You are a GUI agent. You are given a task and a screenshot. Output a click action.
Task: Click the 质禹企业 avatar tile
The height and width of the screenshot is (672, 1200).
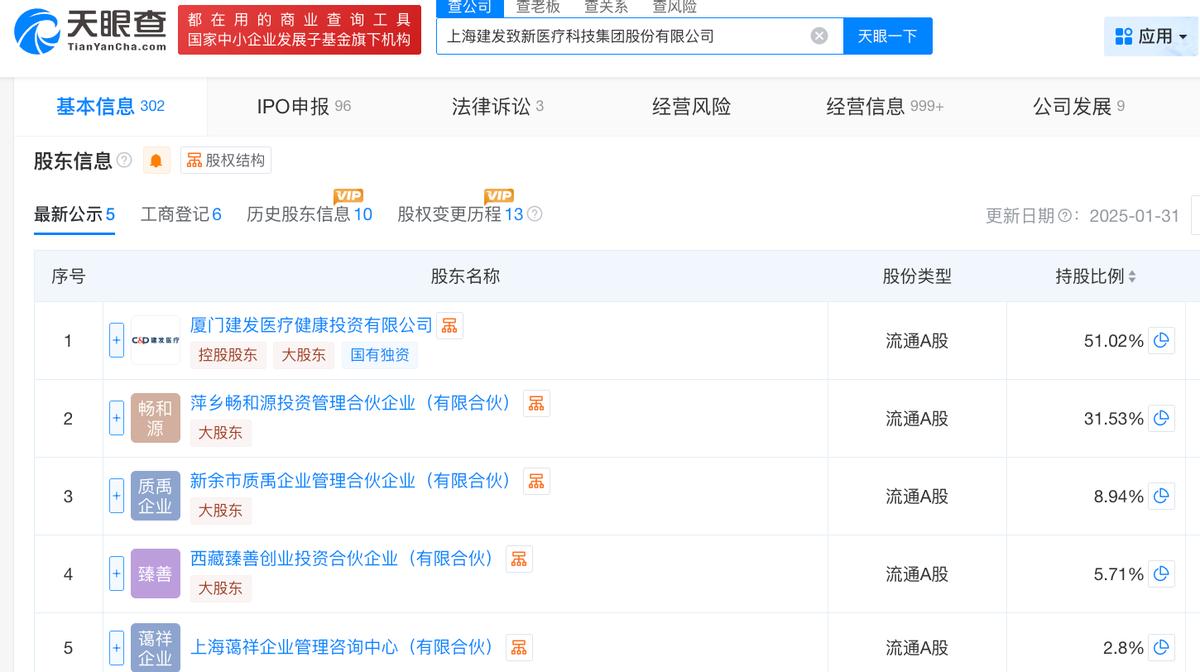click(x=155, y=496)
